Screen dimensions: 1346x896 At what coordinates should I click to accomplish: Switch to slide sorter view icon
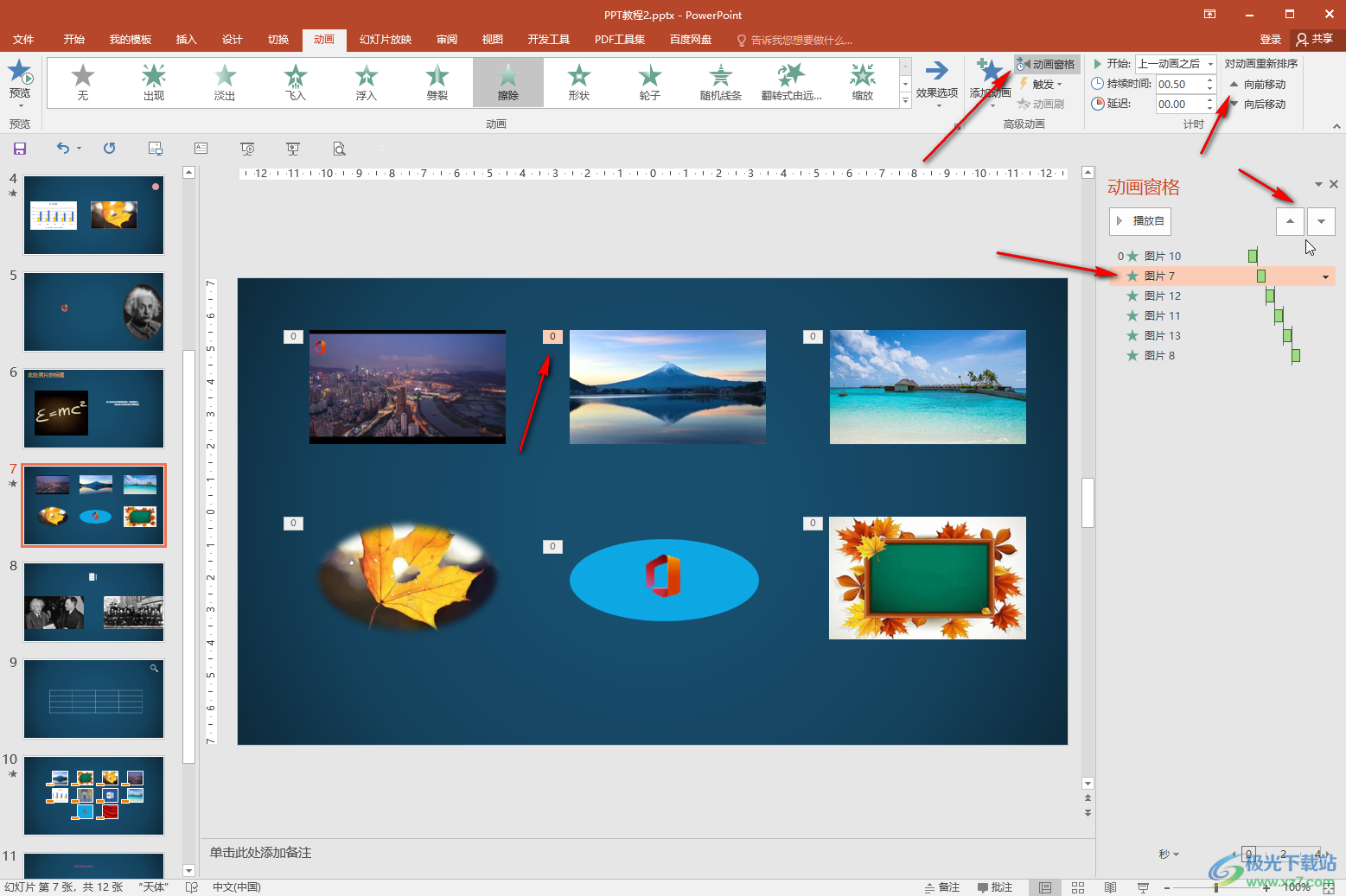point(1078,887)
